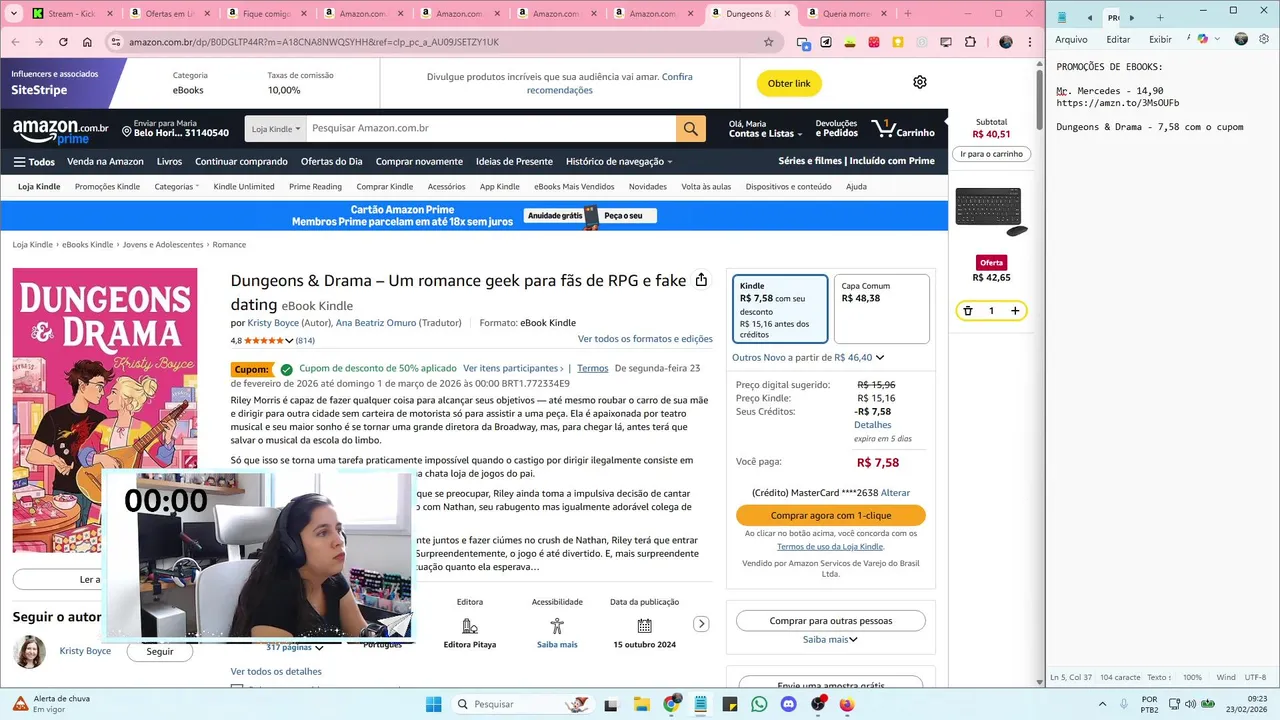This screenshot has height=720, width=1280.
Task: Click the SiteStripe settings gear icon
Action: 920,82
